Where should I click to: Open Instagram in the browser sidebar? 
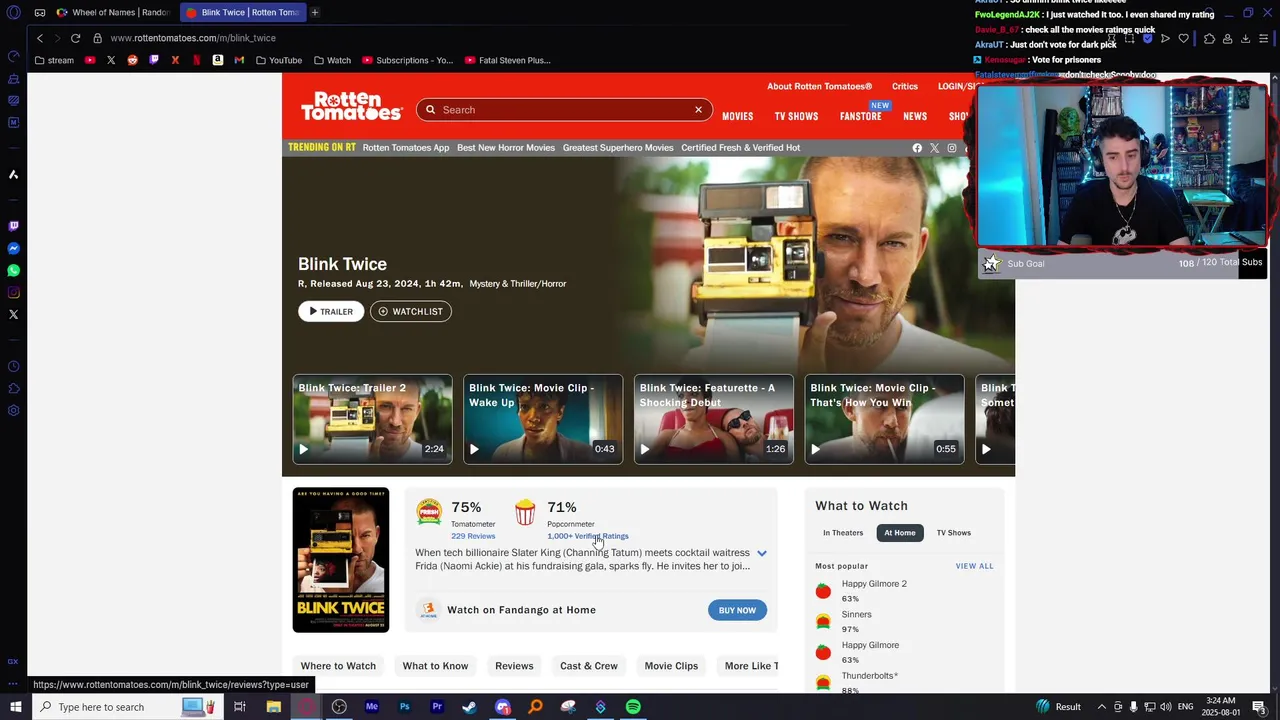pyautogui.click(x=13, y=292)
